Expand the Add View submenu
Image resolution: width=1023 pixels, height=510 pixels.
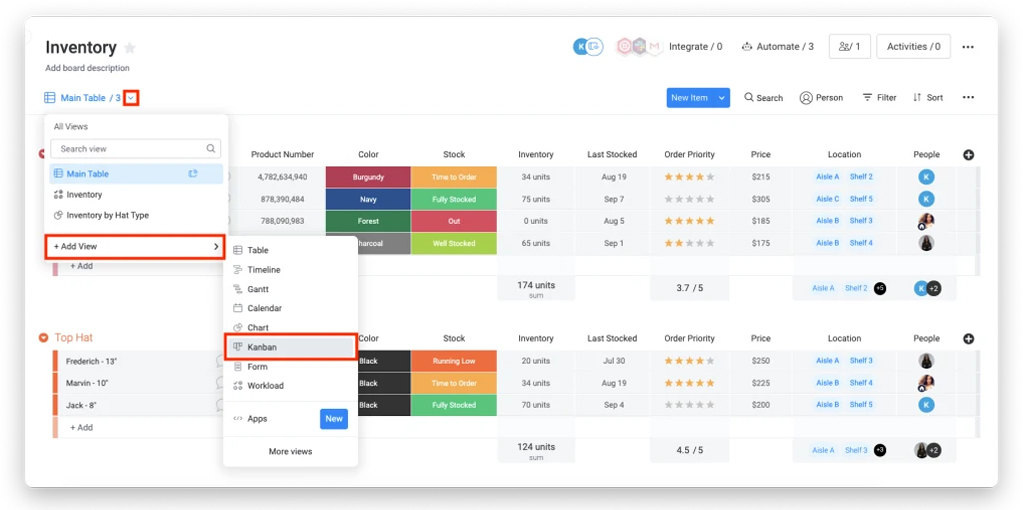136,247
